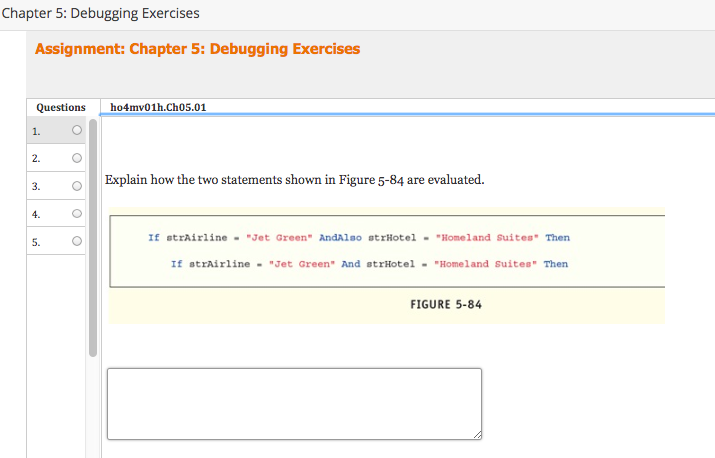Click the FIGURE 5-84 caption
The height and width of the screenshot is (458, 715).
(x=446, y=305)
